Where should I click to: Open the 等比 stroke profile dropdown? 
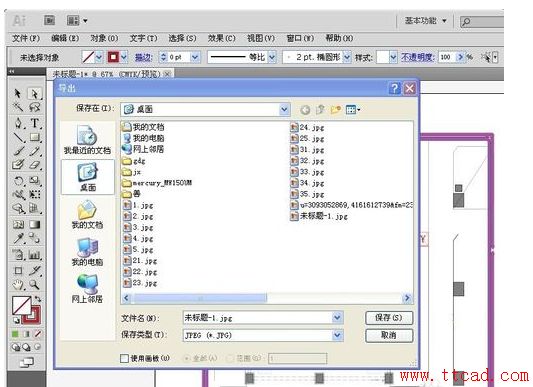point(272,57)
